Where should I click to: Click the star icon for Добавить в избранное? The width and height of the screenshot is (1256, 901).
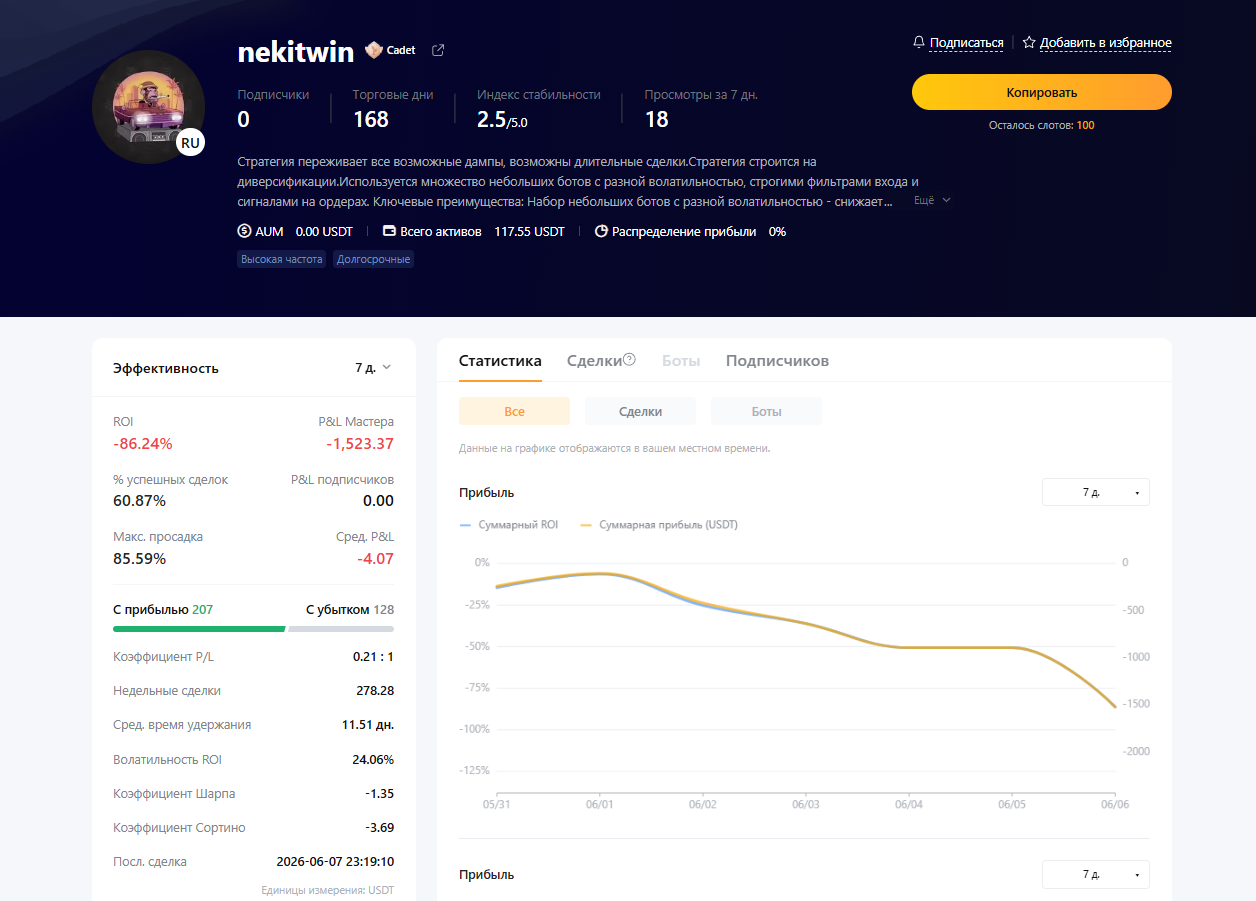click(x=1029, y=42)
